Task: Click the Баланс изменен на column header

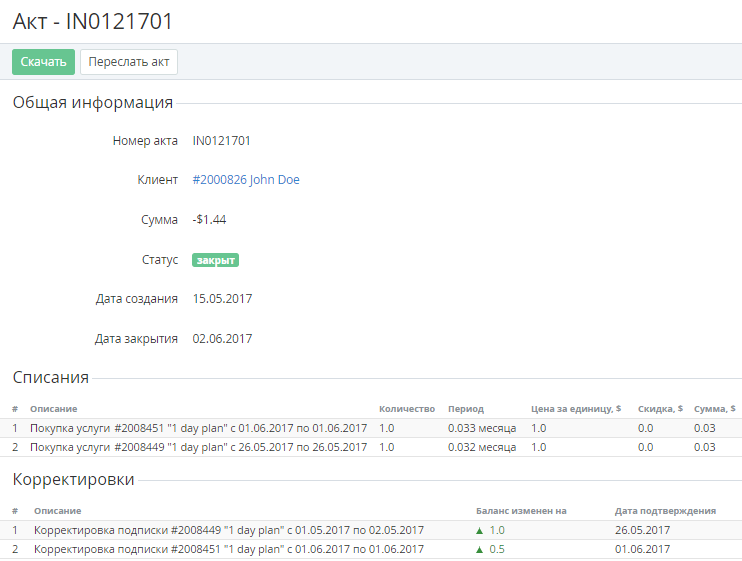Action: (x=521, y=511)
